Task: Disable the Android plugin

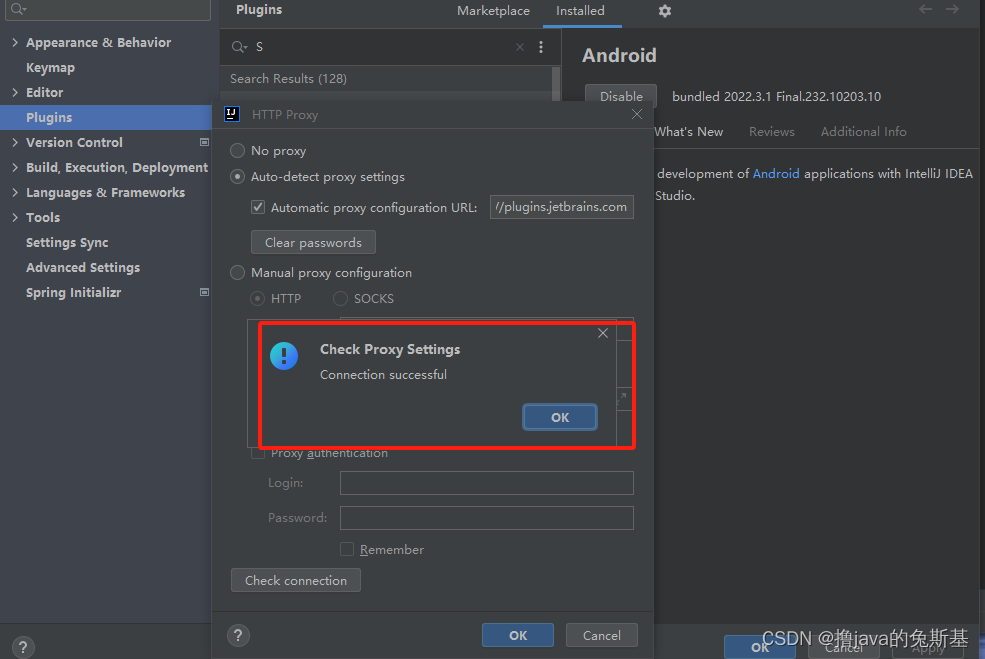Action: [x=621, y=96]
